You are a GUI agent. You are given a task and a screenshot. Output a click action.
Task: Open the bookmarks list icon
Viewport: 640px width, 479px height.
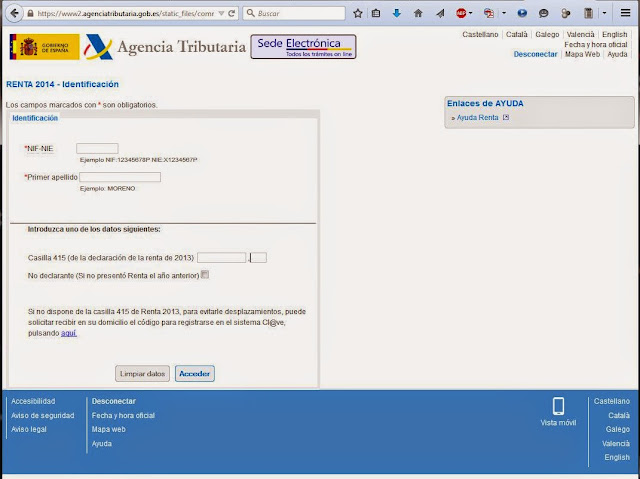pos(376,13)
